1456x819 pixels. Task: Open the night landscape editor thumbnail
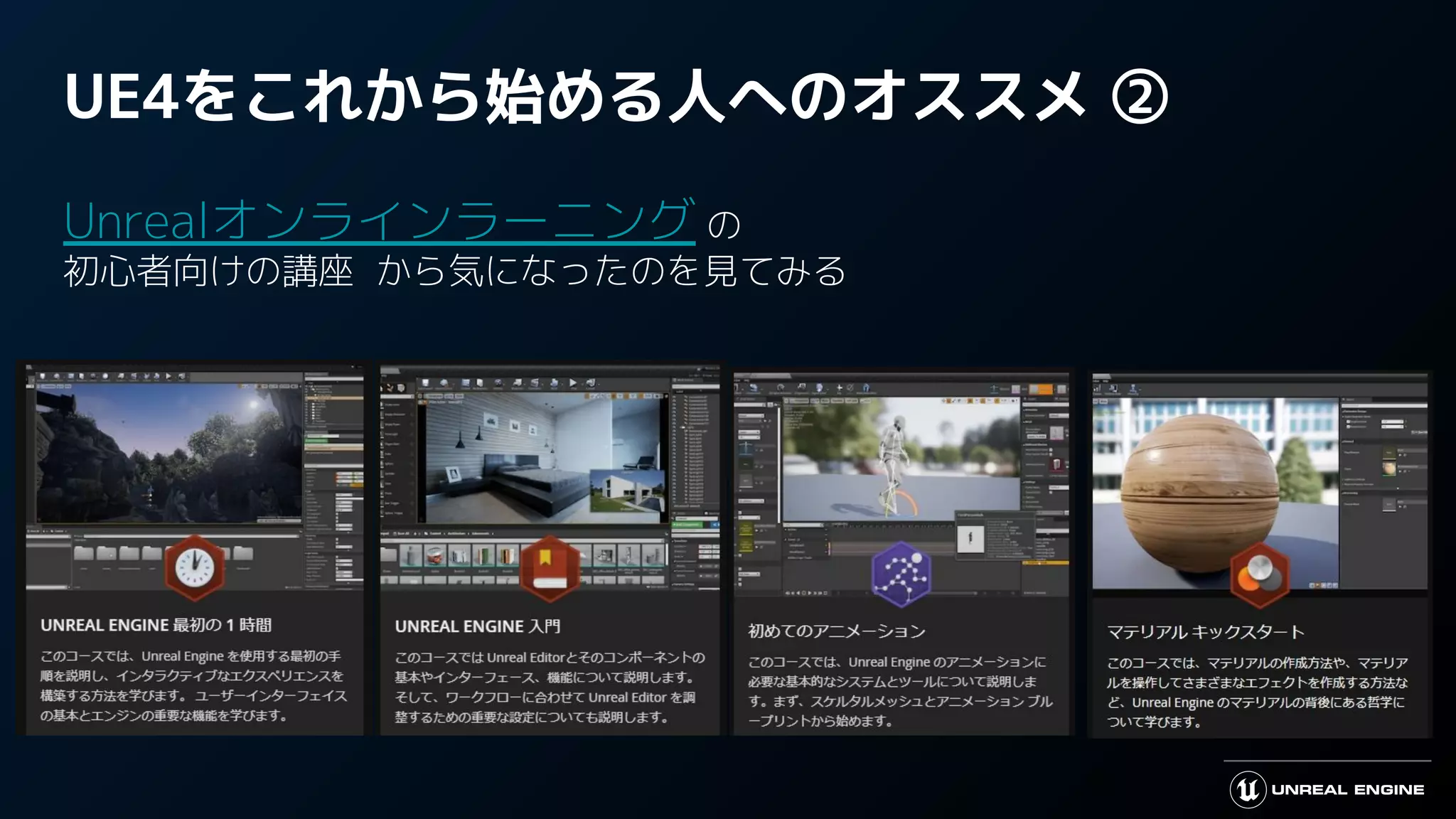[194, 477]
